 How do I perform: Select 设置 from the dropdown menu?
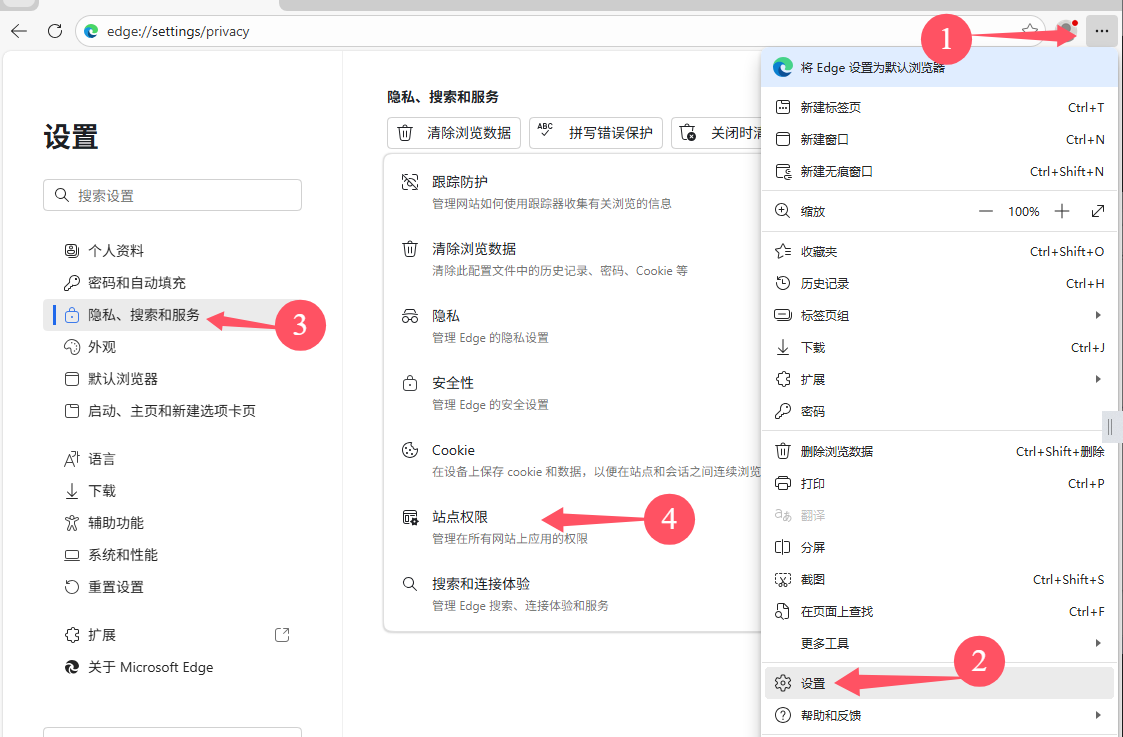[813, 683]
